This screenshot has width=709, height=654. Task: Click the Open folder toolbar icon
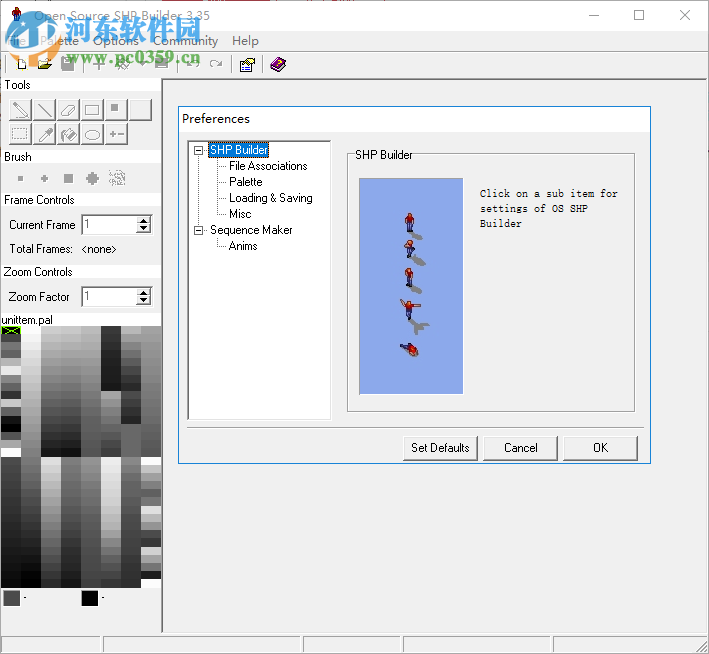pos(44,65)
